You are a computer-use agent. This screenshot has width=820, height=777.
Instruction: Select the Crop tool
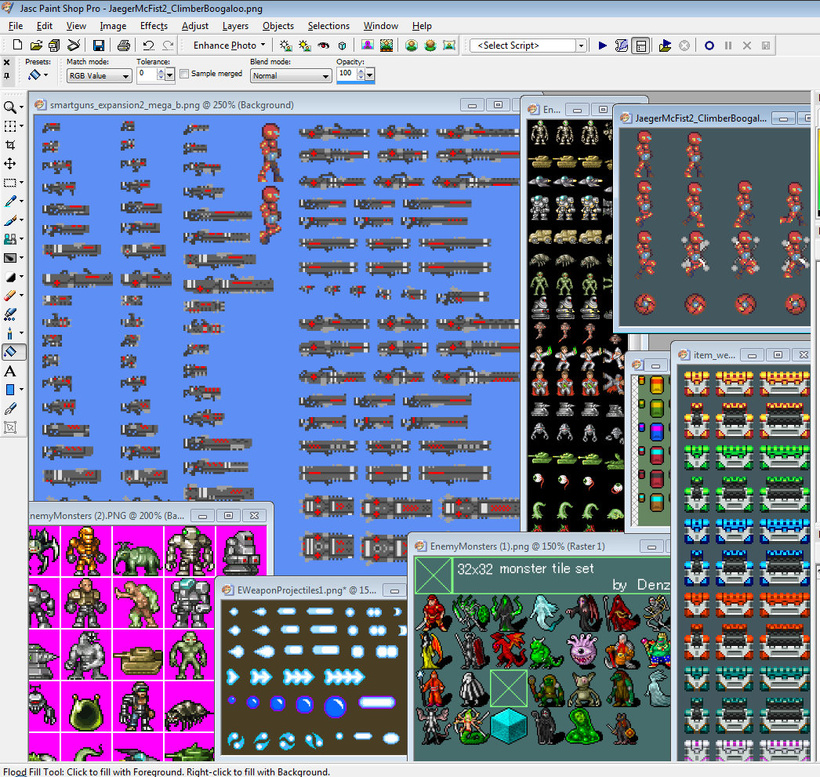[10, 145]
